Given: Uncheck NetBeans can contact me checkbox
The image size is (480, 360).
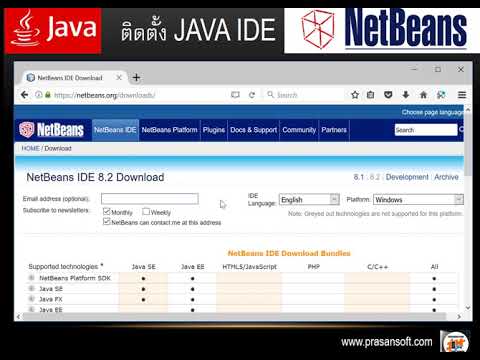Looking at the screenshot, I should pos(107,221).
